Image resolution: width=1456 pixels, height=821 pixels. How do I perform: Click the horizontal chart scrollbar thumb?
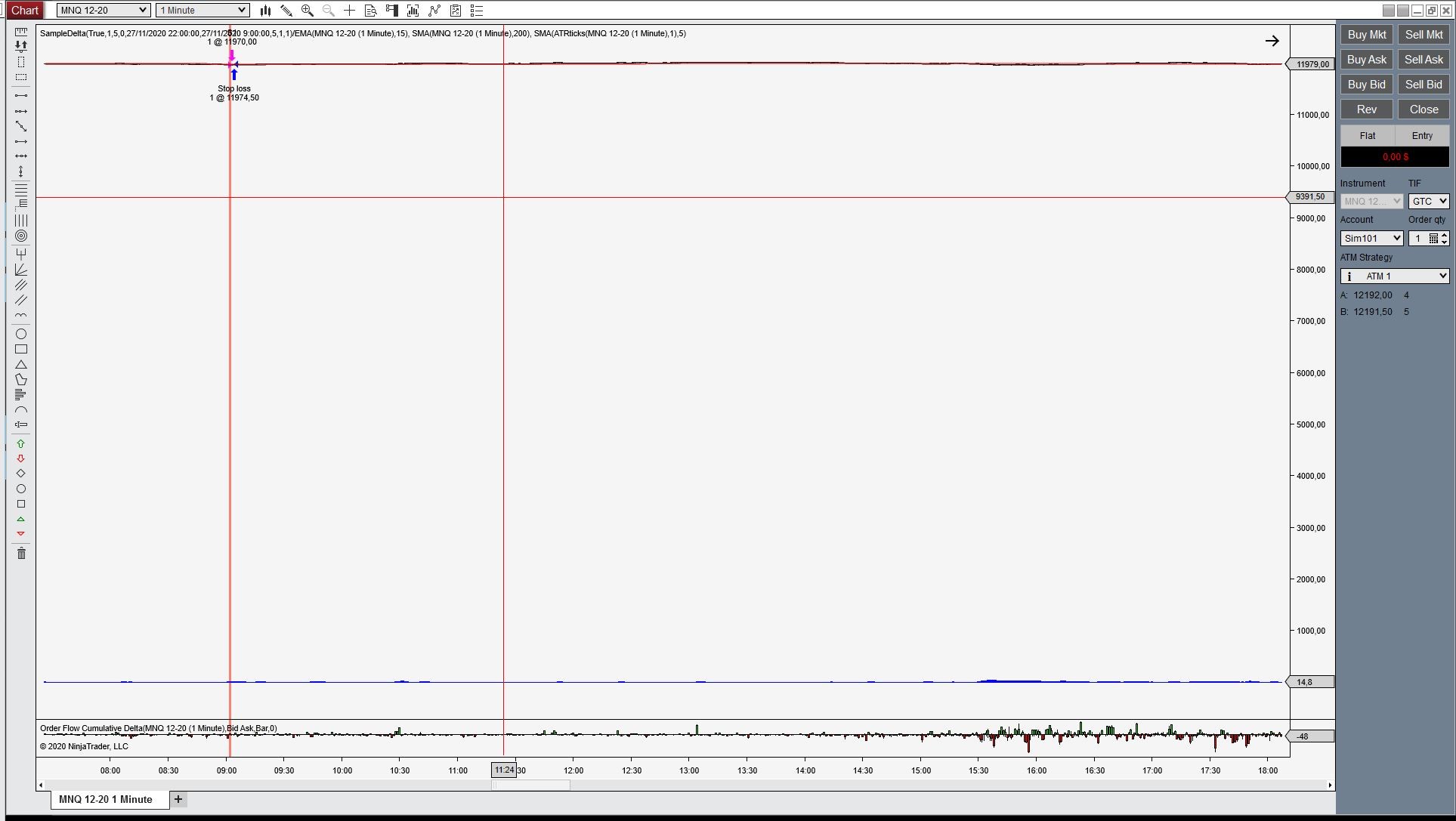531,786
